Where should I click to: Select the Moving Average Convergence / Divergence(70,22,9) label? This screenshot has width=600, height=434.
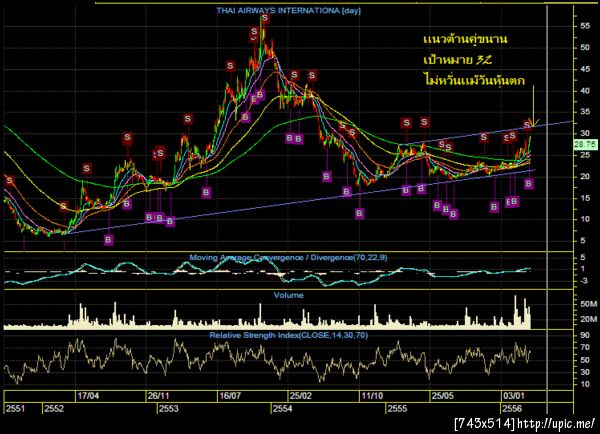tap(288, 258)
